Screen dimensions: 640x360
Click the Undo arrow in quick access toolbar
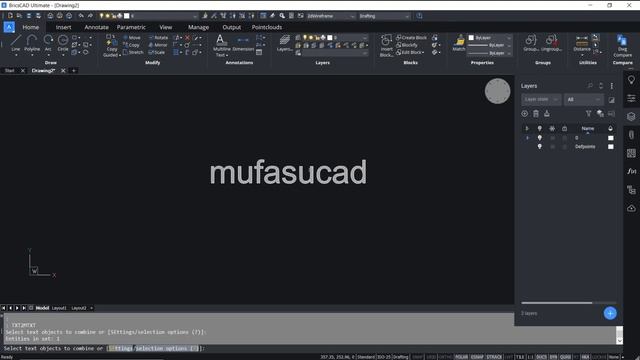coord(81,16)
